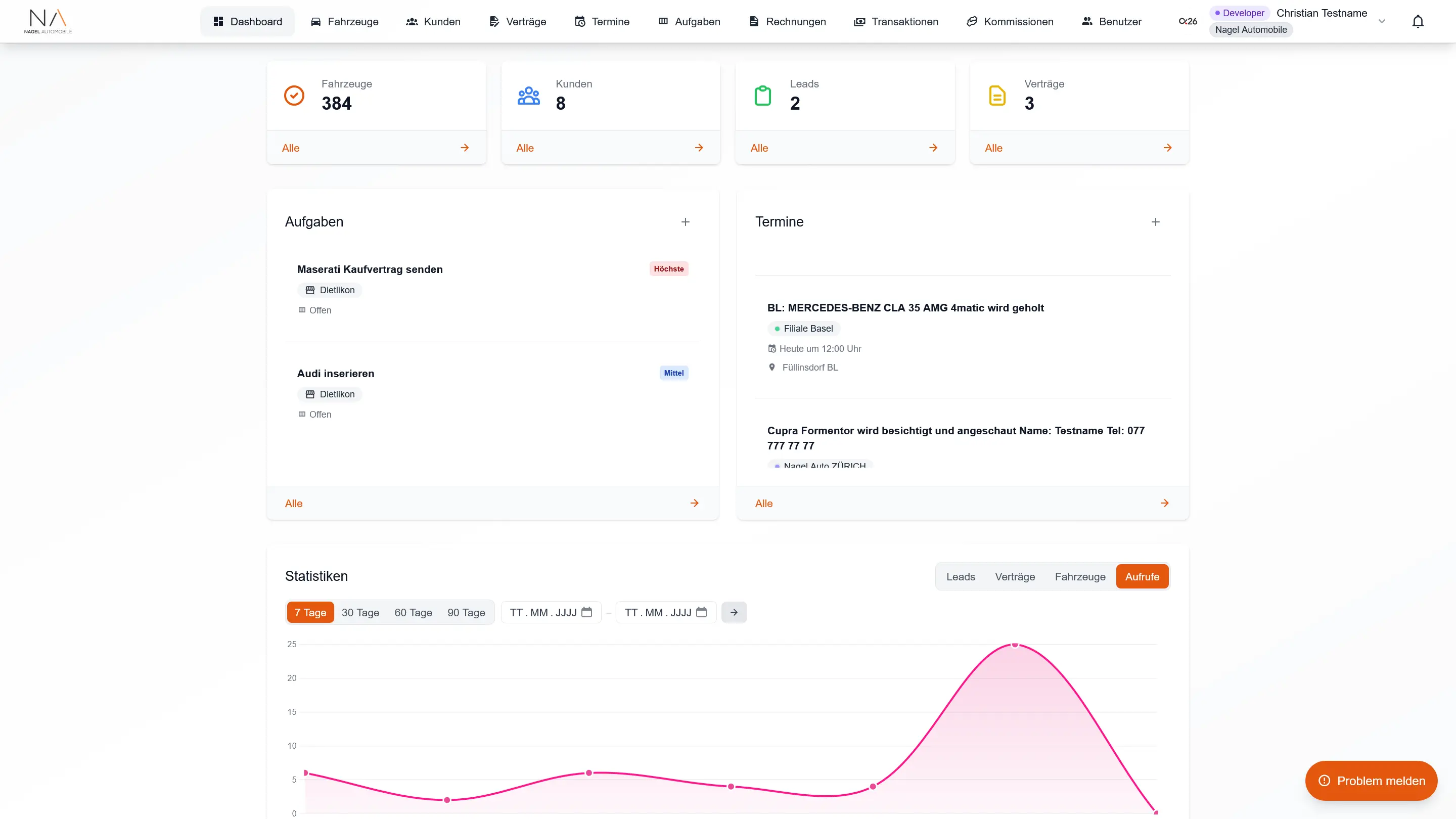Click Dietlikon tag under Maserati Kaufvertrag senden
The image size is (1456, 819).
tap(330, 290)
